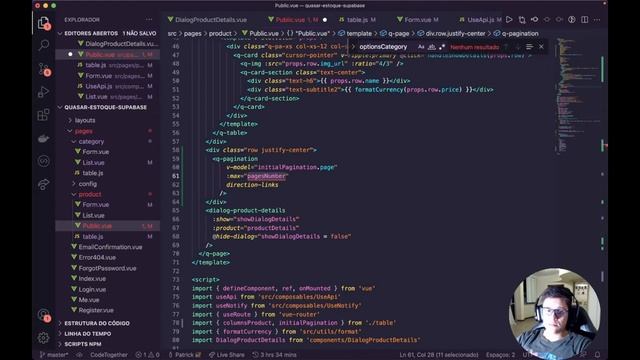The width and height of the screenshot is (640, 360).
Task: Open Source Control view in activity bar
Action: (43, 69)
